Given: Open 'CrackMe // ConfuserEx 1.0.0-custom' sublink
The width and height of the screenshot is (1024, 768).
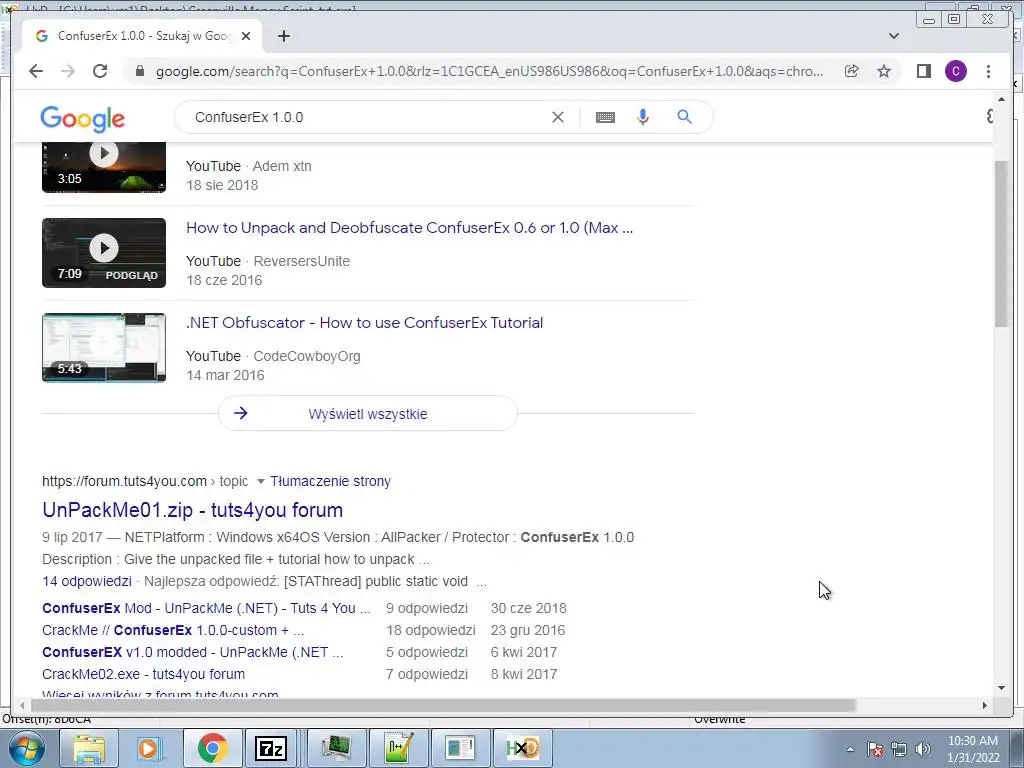Looking at the screenshot, I should point(173,630).
